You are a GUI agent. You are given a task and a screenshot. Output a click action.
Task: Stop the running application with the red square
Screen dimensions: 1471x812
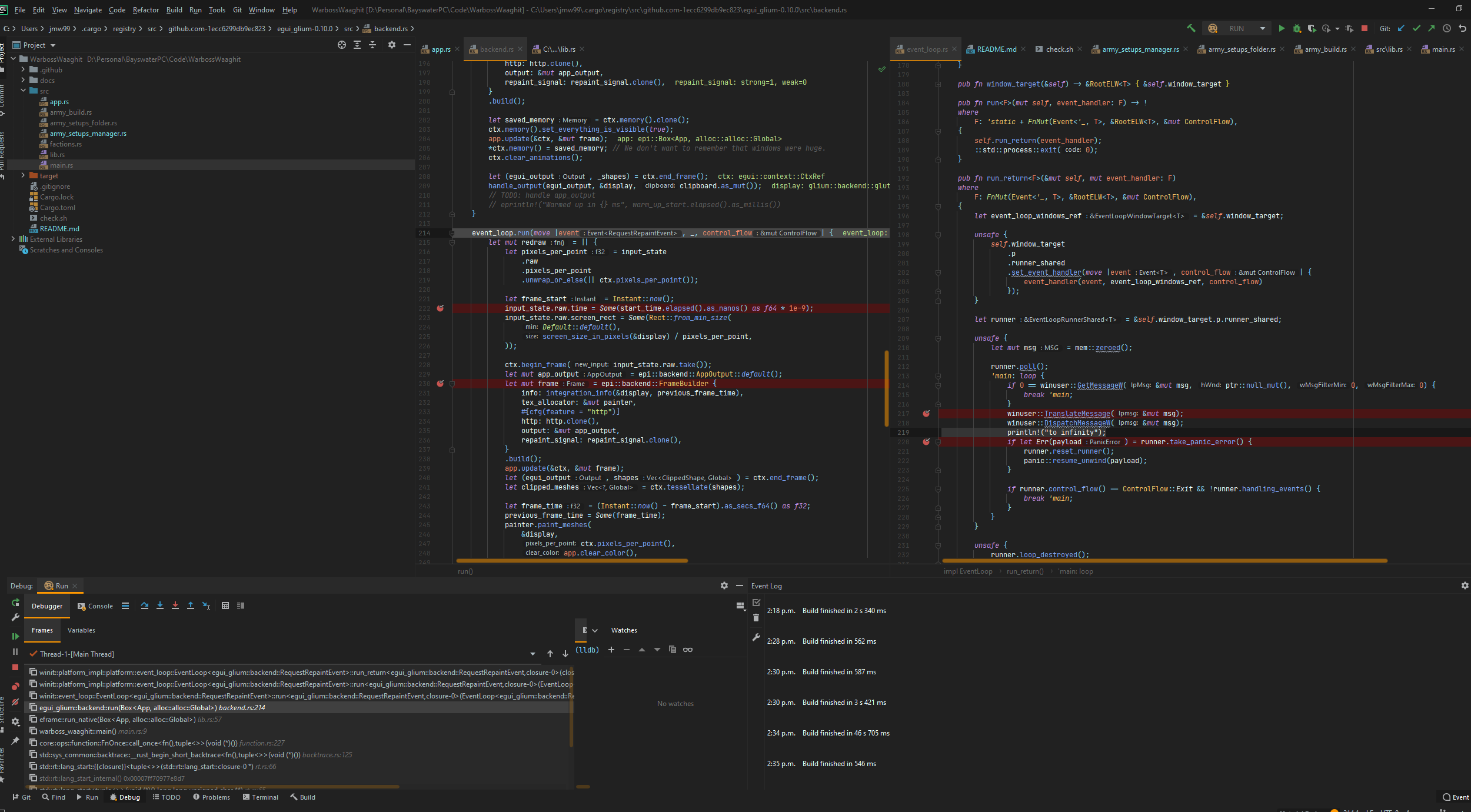point(1364,28)
